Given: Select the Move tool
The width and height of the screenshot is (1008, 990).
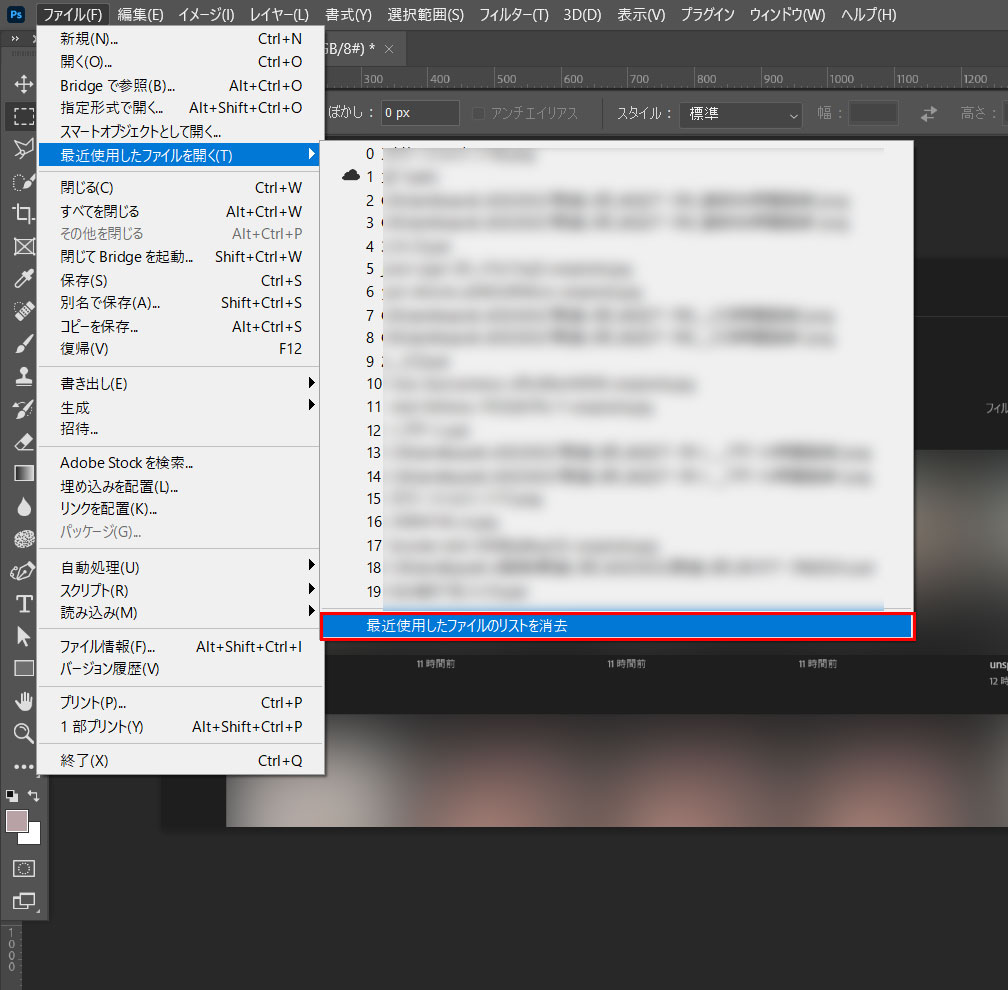Looking at the screenshot, I should [x=22, y=83].
